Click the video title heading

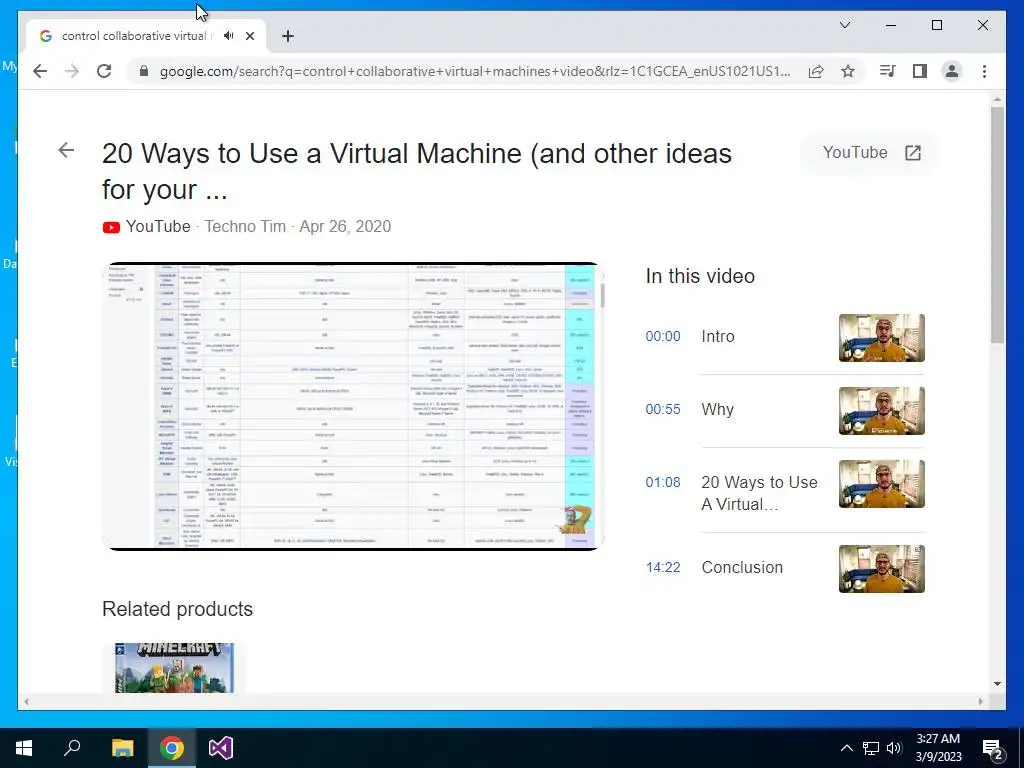click(x=417, y=171)
